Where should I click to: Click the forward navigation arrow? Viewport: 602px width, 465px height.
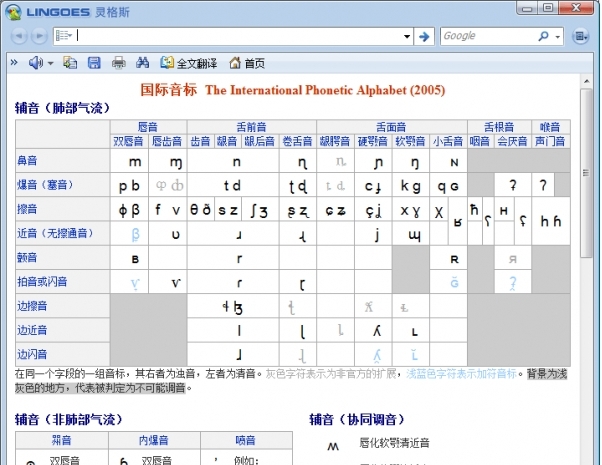click(x=39, y=36)
